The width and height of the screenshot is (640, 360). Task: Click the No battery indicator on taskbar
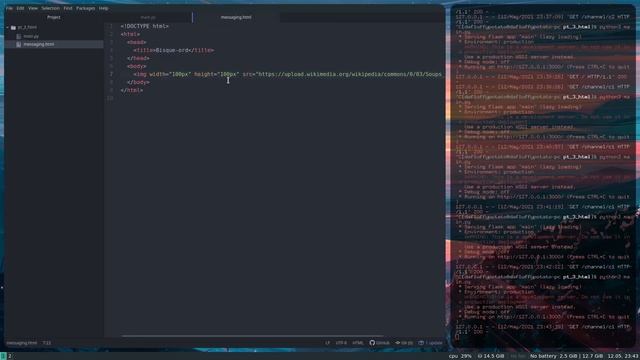543,356
